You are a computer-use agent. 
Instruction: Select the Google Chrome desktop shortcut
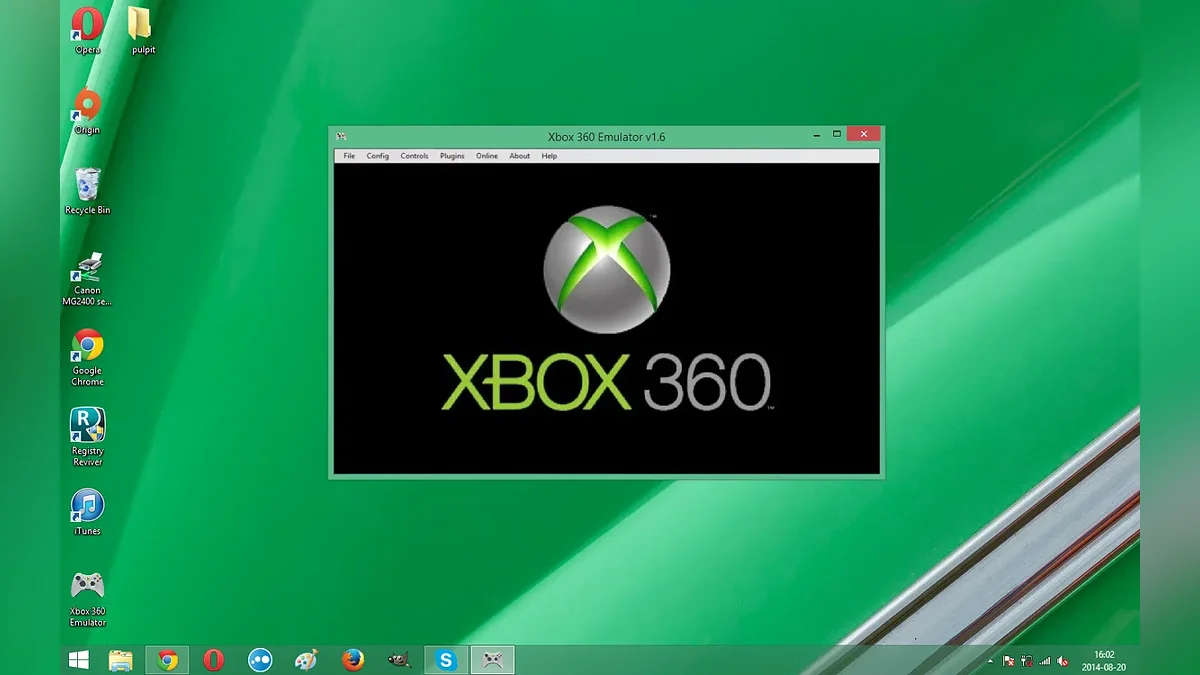(87, 358)
